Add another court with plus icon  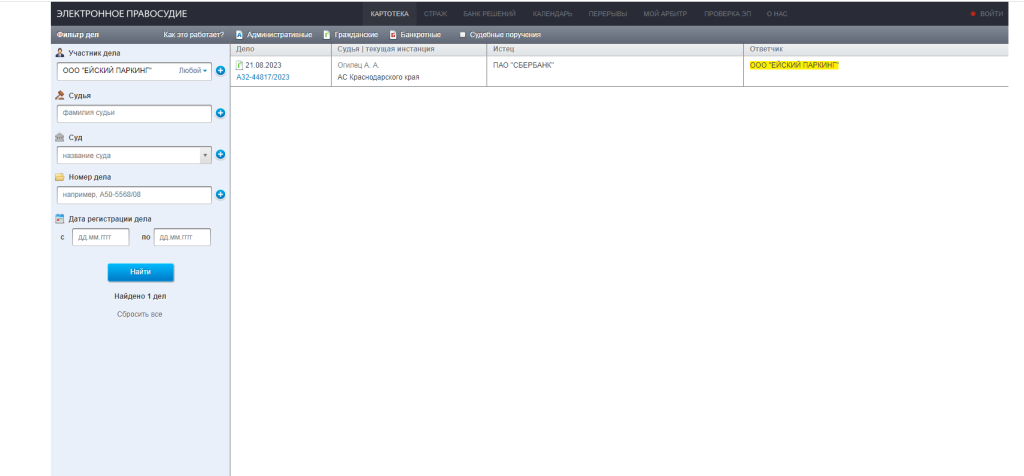(220, 155)
